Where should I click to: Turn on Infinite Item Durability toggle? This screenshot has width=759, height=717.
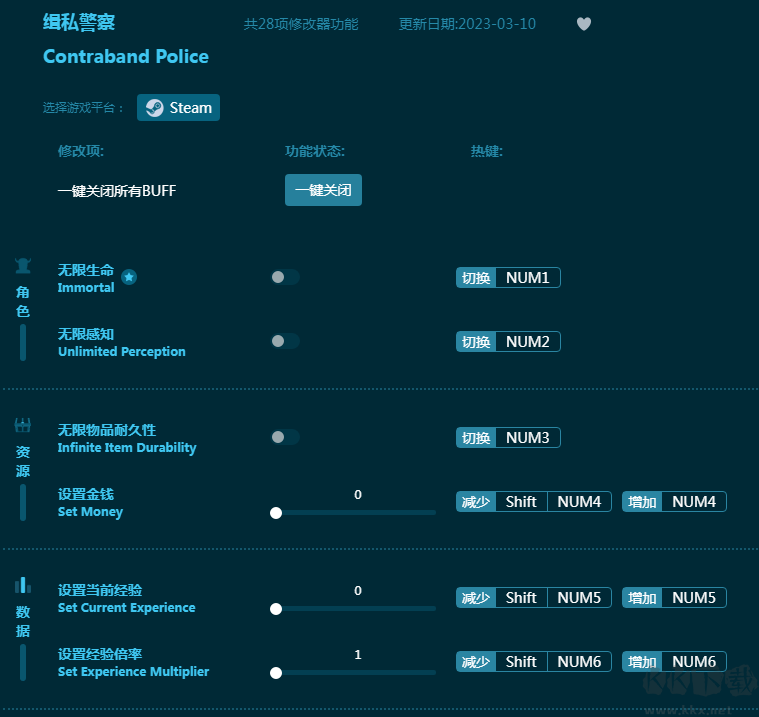[x=285, y=437]
